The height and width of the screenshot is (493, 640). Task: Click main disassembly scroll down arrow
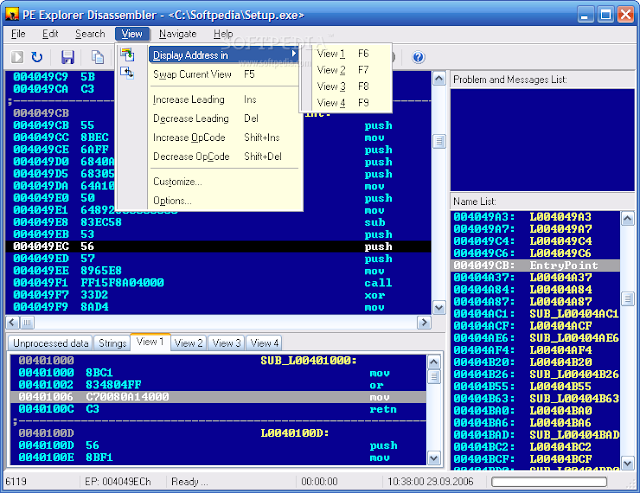[x=439, y=307]
